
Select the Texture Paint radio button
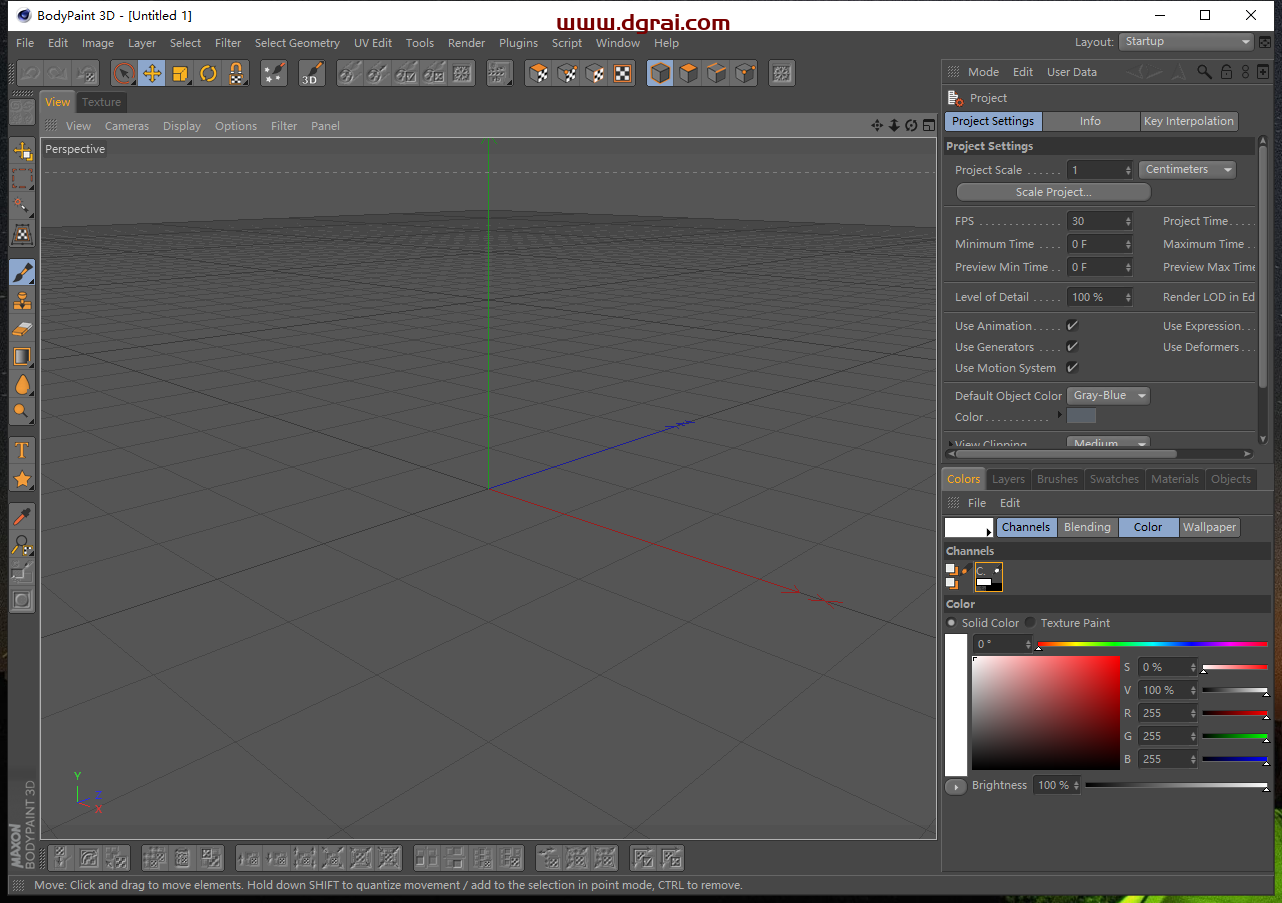tap(1030, 623)
